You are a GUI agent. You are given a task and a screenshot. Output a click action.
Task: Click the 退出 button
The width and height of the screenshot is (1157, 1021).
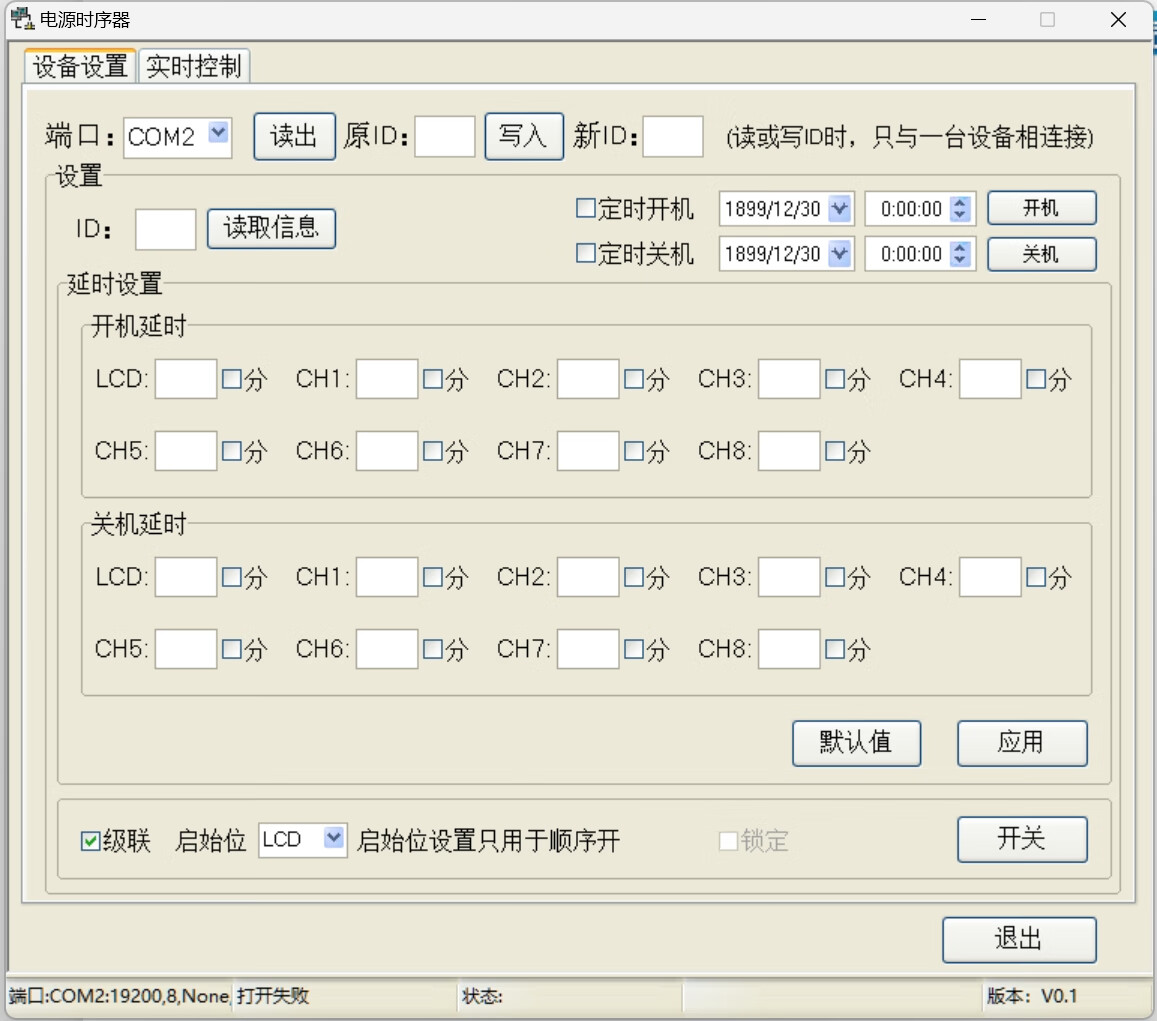point(1019,940)
